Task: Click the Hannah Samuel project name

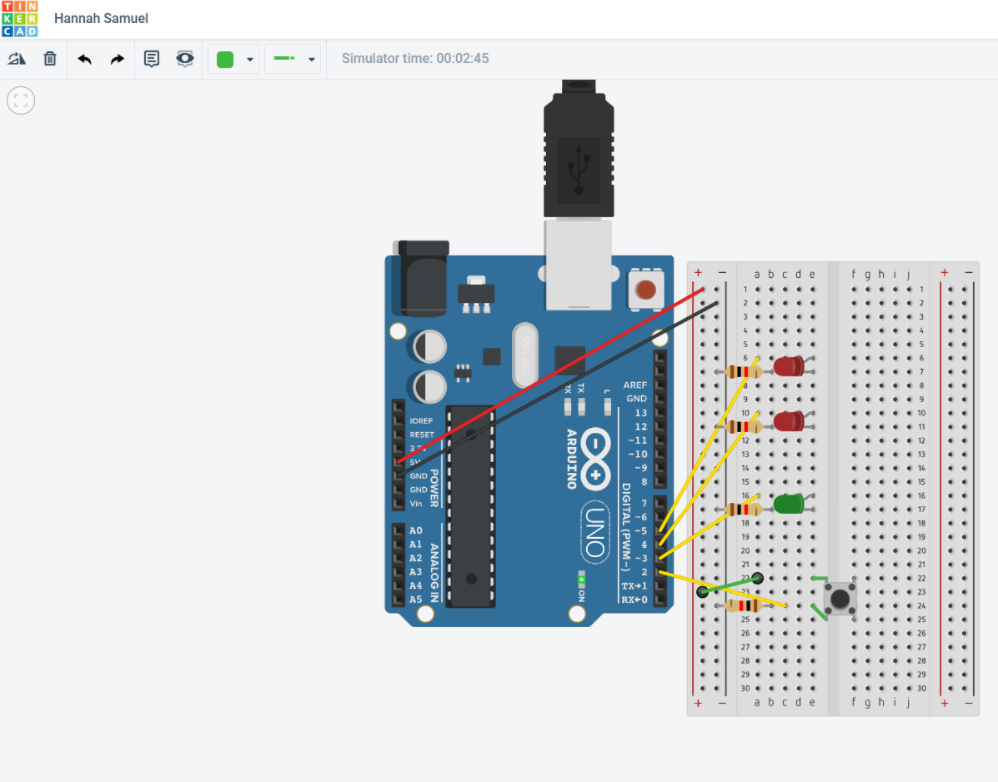Action: coord(101,18)
